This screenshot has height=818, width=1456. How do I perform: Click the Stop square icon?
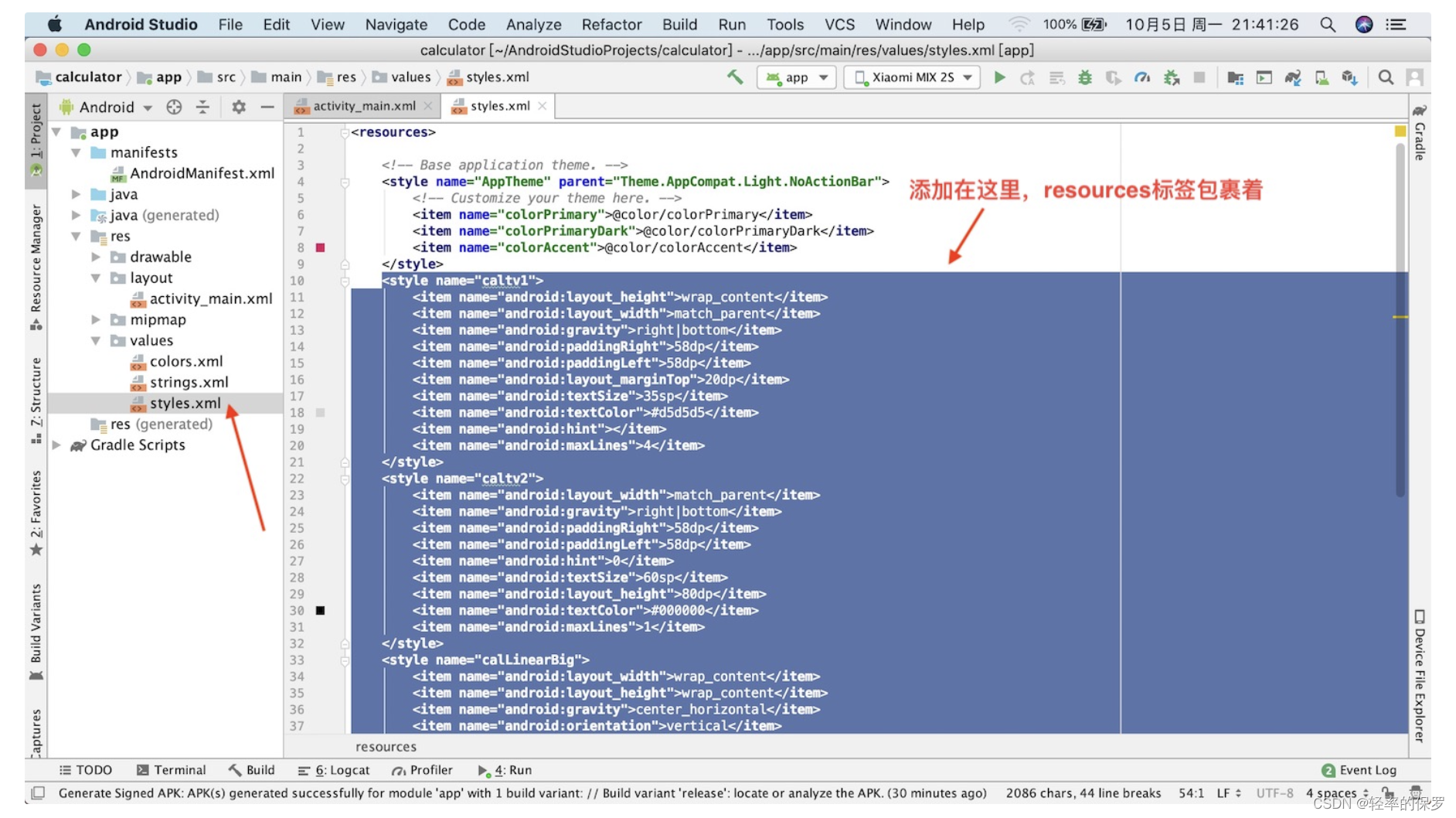(x=1199, y=77)
